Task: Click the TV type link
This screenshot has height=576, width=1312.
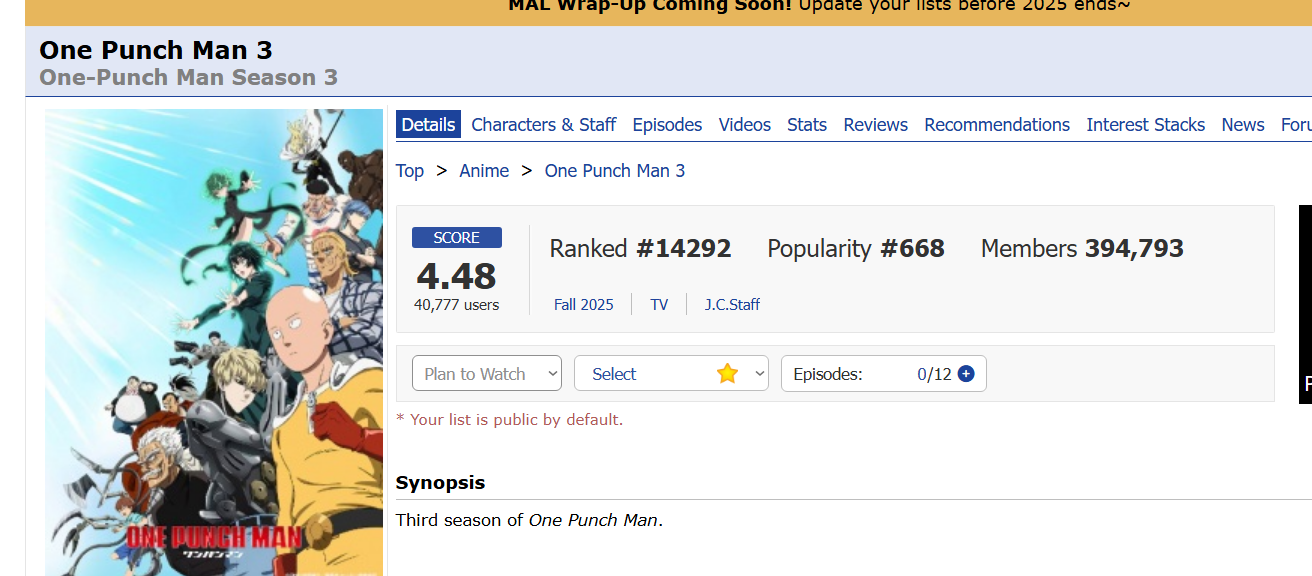Action: (x=659, y=305)
